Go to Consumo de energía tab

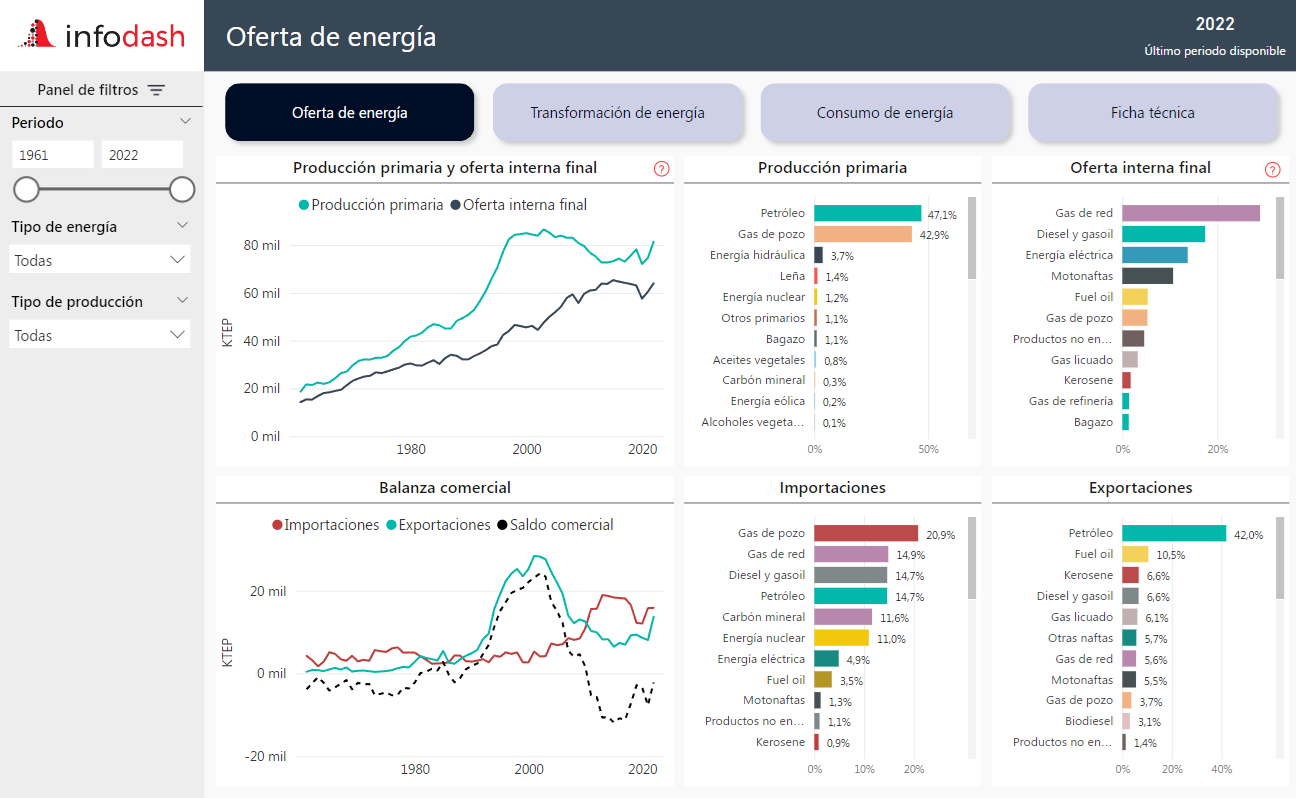click(885, 112)
